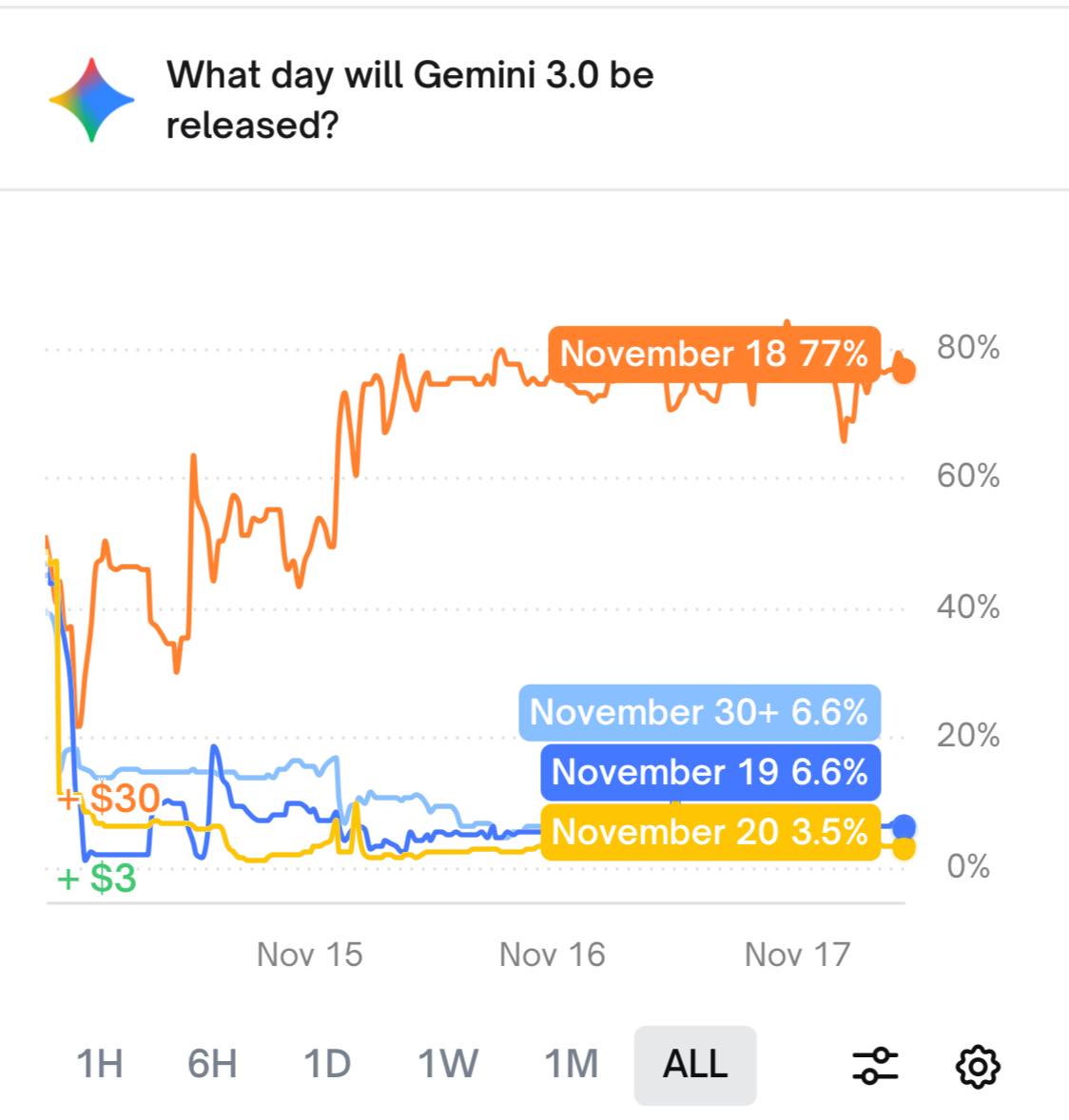
Task: Click the Nov 15 date axis label
Action: tap(310, 955)
